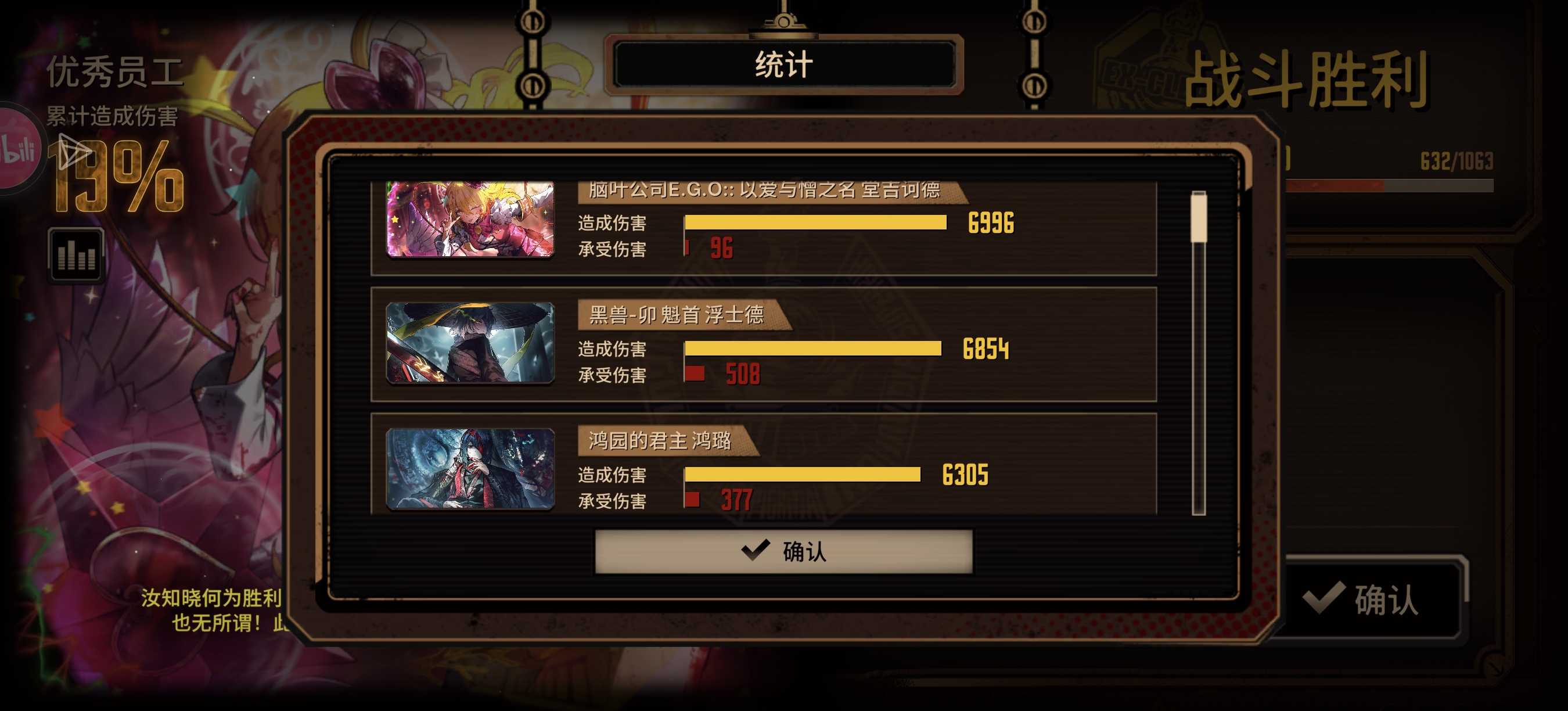Click the checkmark on background confirm button
Screen dimensions: 1568x711
pos(1324,598)
